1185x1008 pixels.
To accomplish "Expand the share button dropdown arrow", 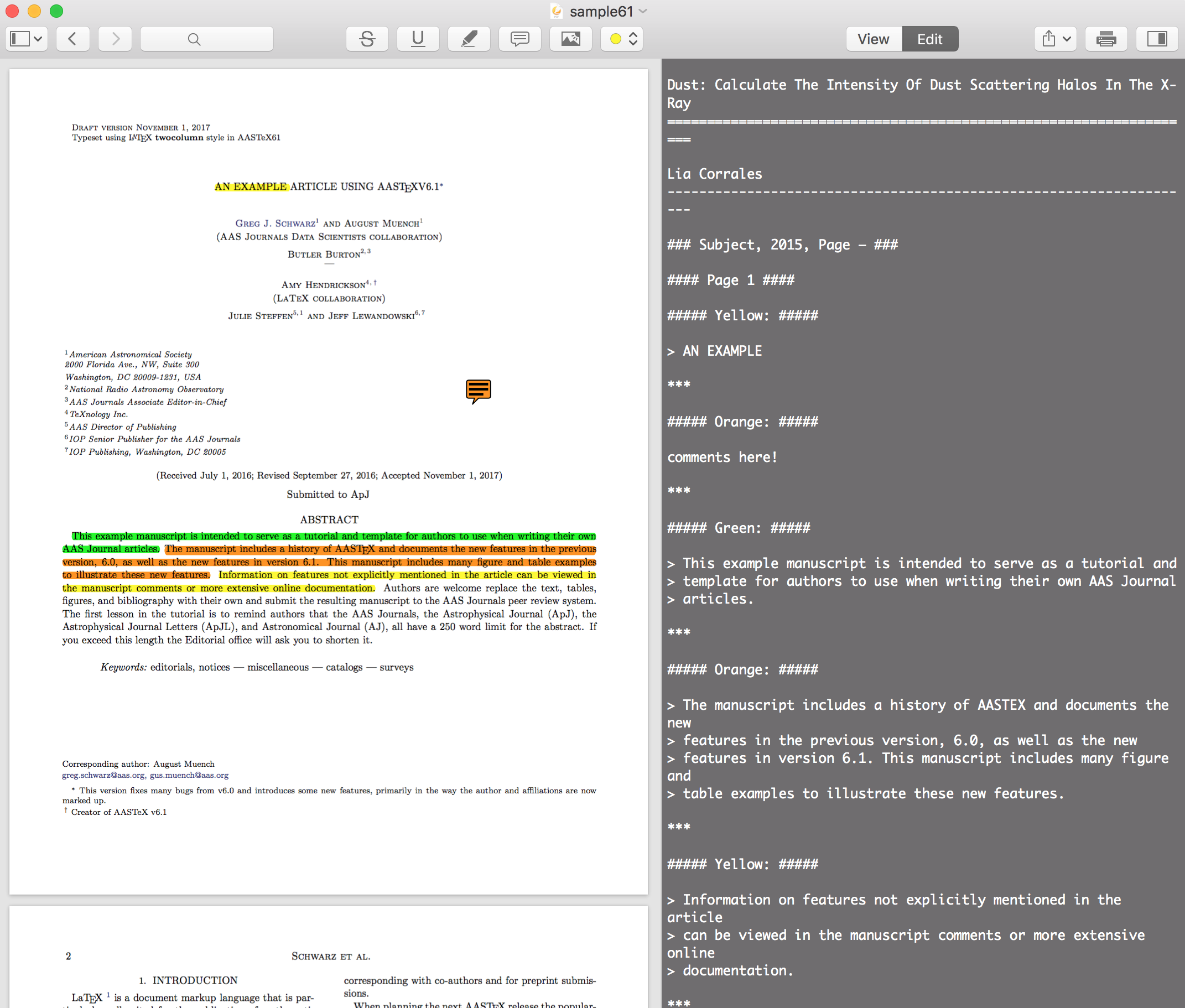I will pyautogui.click(x=1066, y=39).
